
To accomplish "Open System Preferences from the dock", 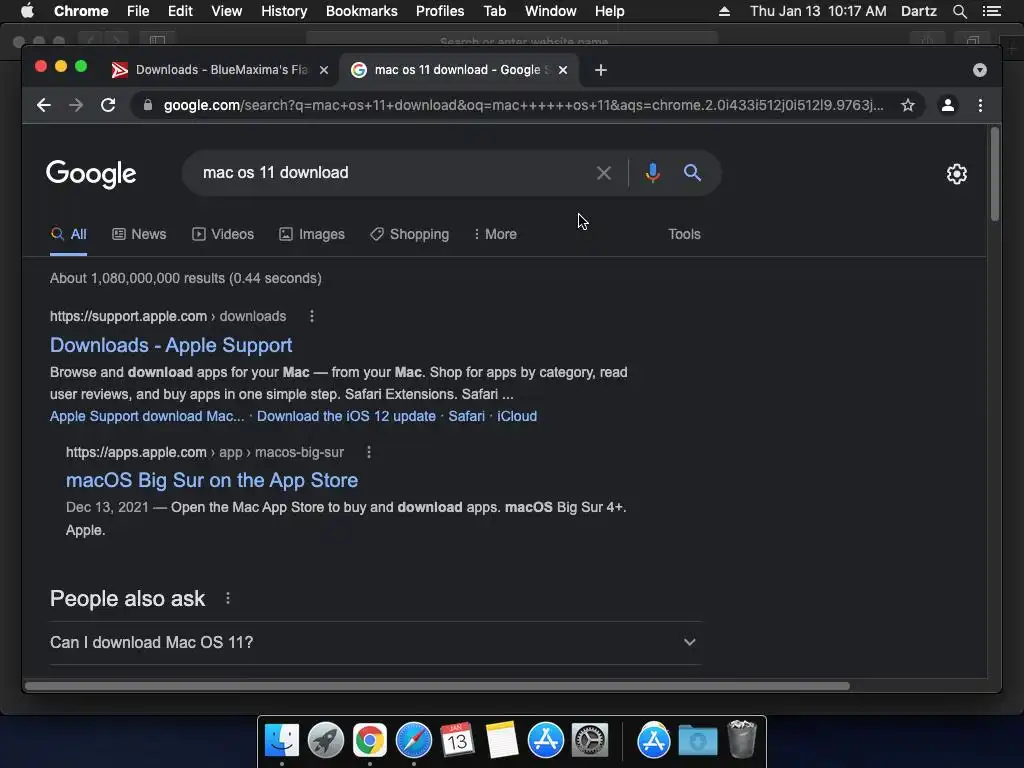I will click(x=590, y=741).
